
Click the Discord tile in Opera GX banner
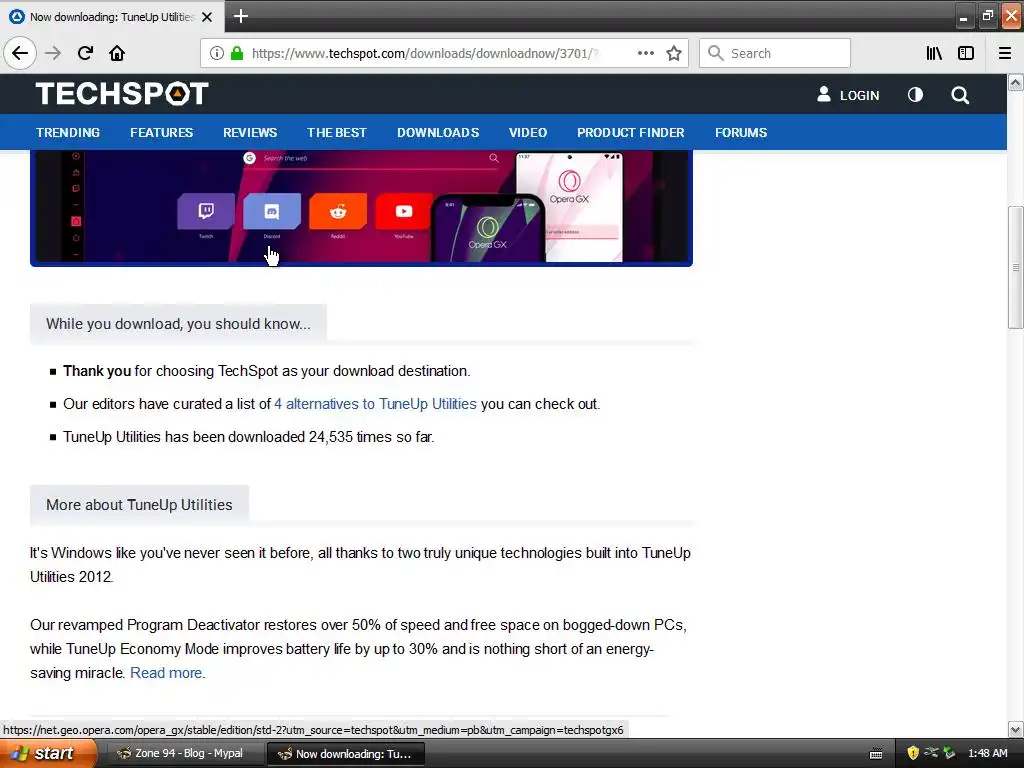[x=272, y=212]
